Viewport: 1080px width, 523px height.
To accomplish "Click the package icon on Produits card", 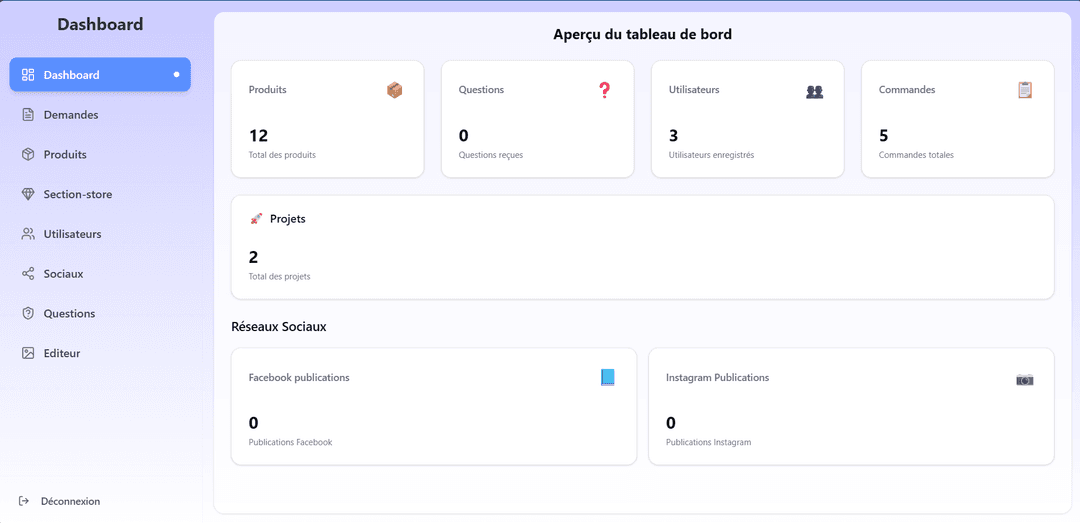I will [x=394, y=90].
